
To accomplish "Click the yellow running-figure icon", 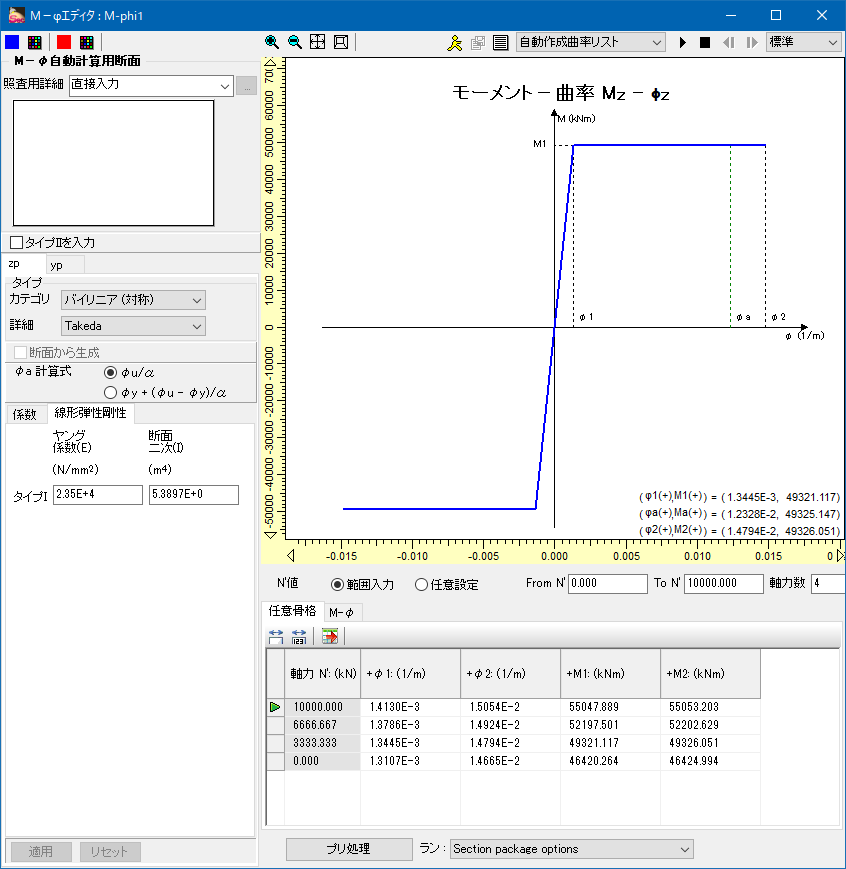I will (x=455, y=43).
